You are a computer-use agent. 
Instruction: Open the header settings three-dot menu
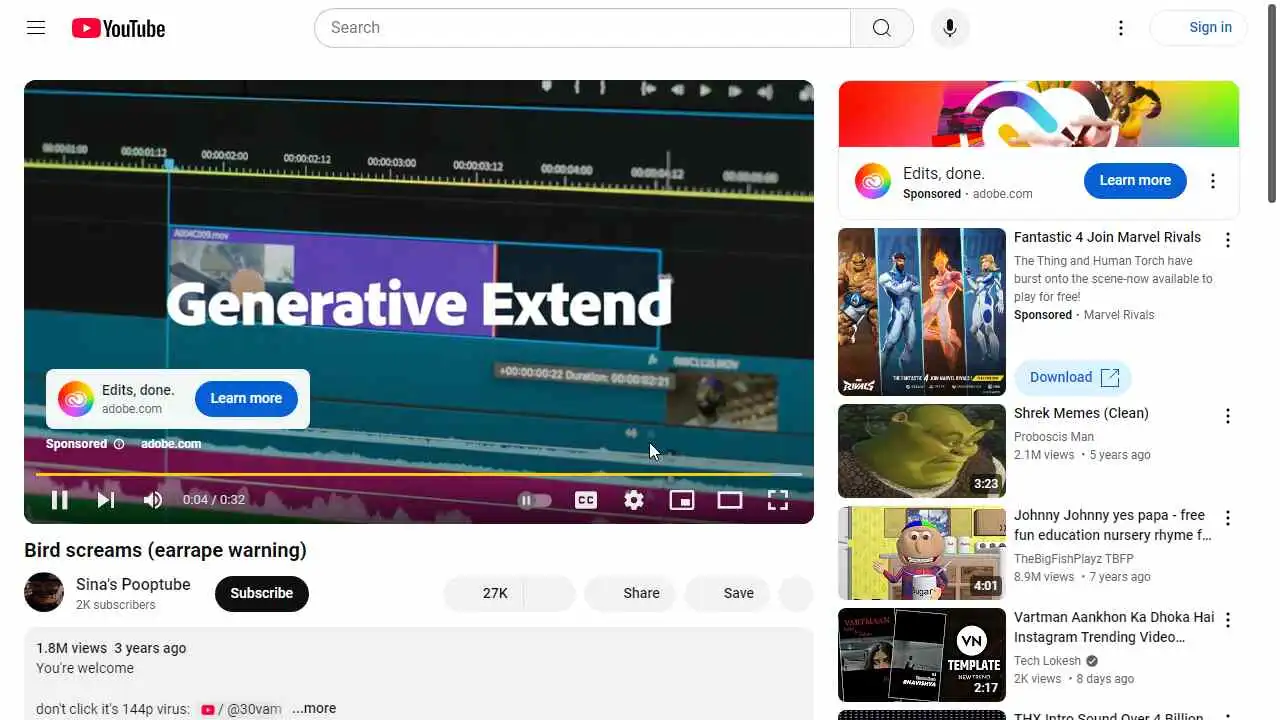click(x=1121, y=28)
